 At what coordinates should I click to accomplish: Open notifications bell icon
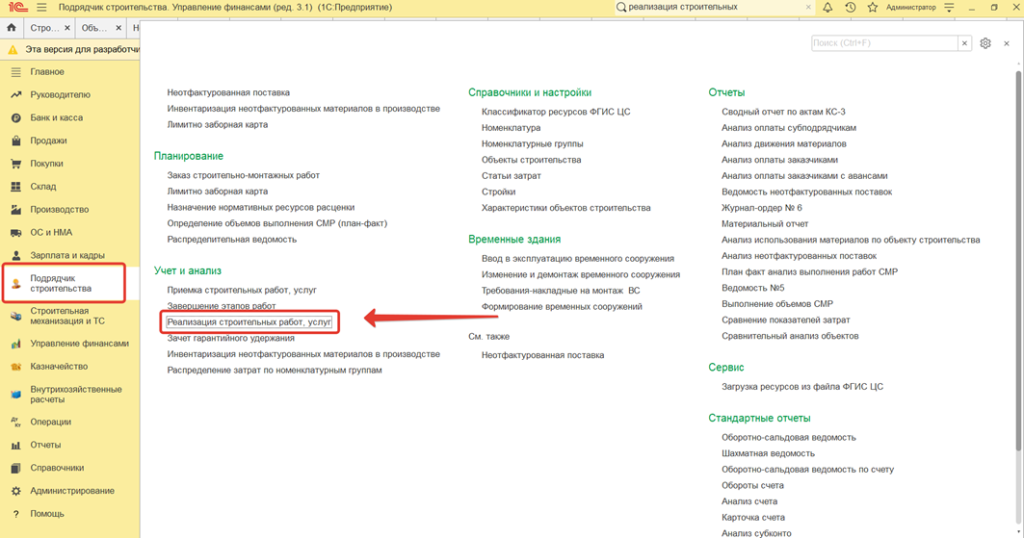click(827, 7)
